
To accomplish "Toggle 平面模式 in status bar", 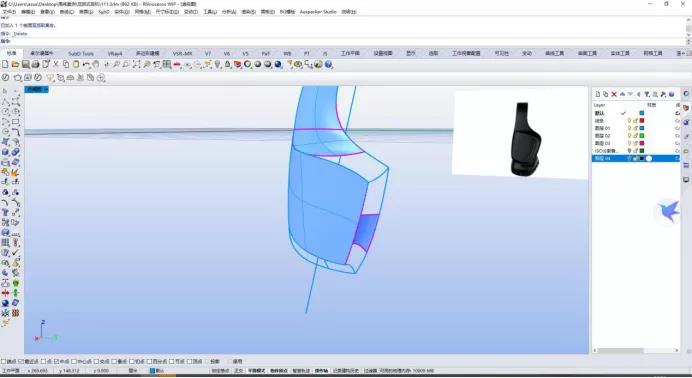I will coord(256,371).
